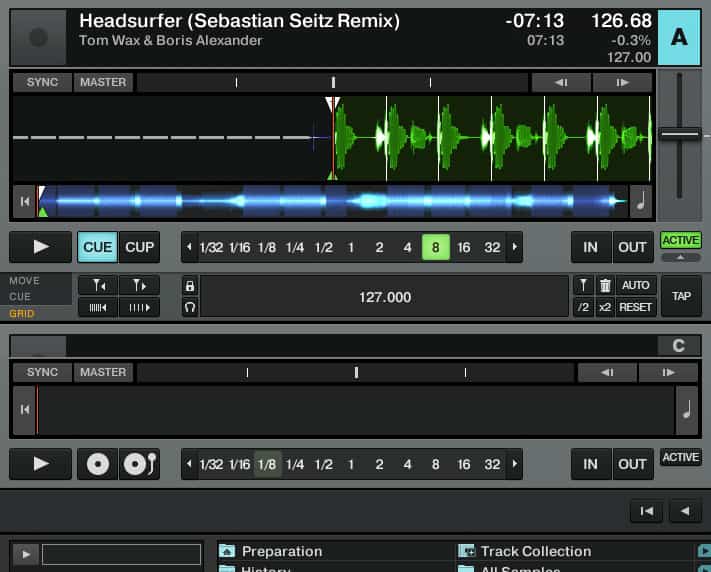Open the Track Collection folder
This screenshot has height=572, width=711.
[x=525, y=552]
